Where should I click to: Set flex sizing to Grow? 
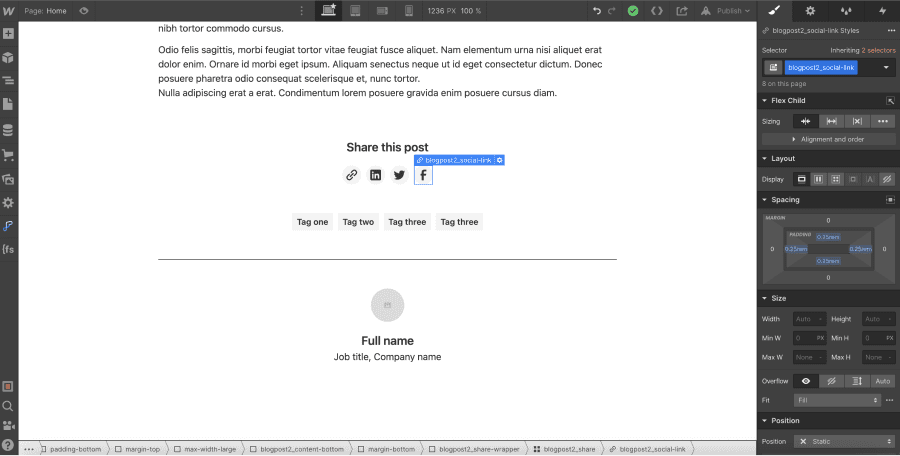tap(832, 121)
